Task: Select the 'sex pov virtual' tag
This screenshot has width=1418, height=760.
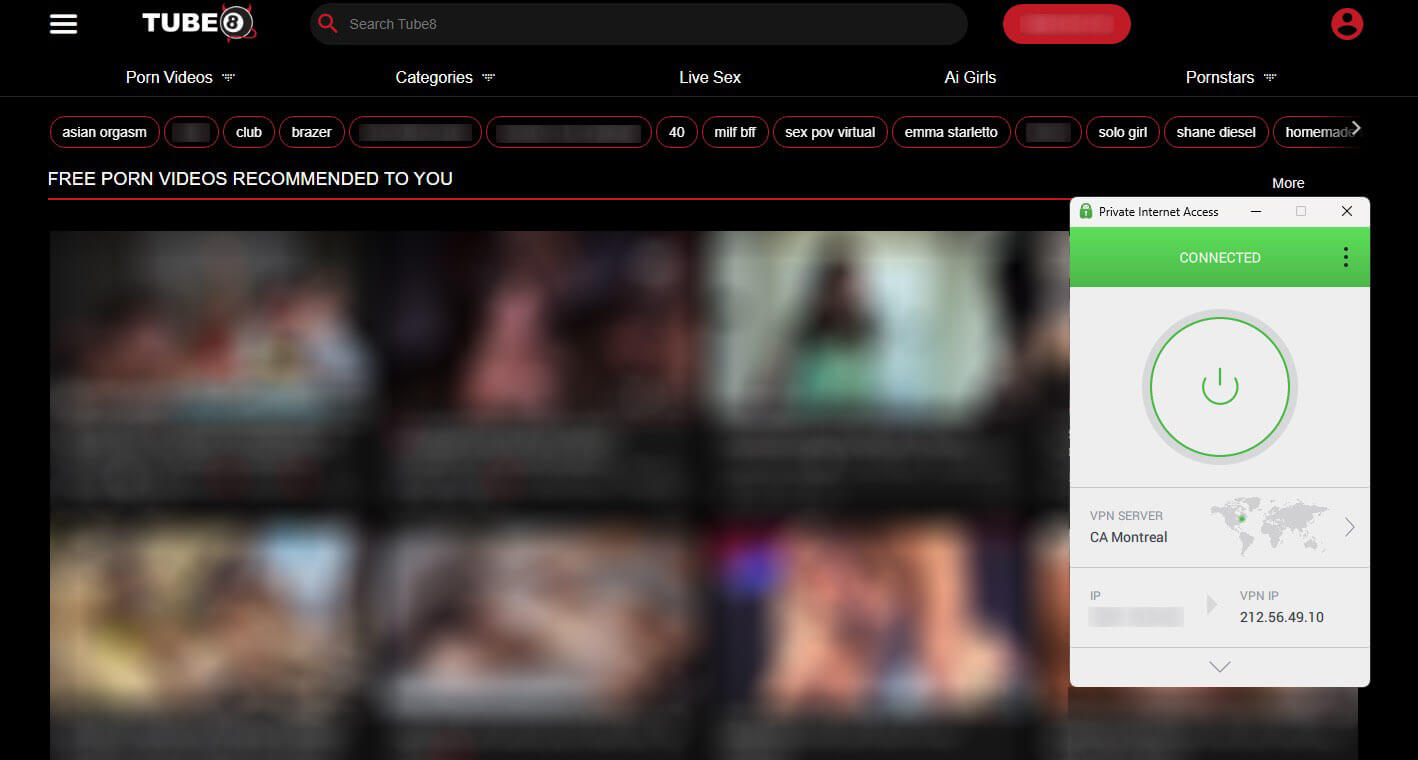Action: point(830,132)
